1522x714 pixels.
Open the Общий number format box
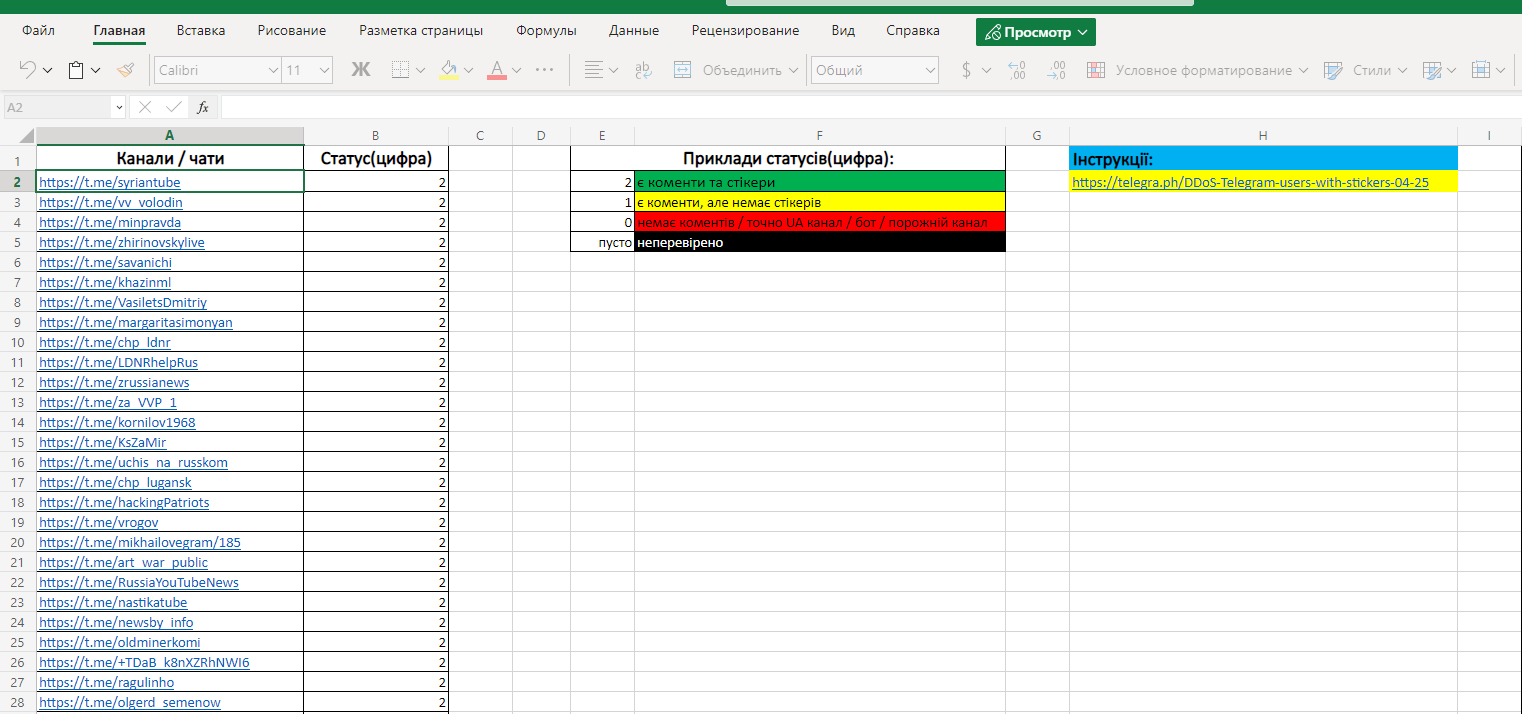[875, 70]
